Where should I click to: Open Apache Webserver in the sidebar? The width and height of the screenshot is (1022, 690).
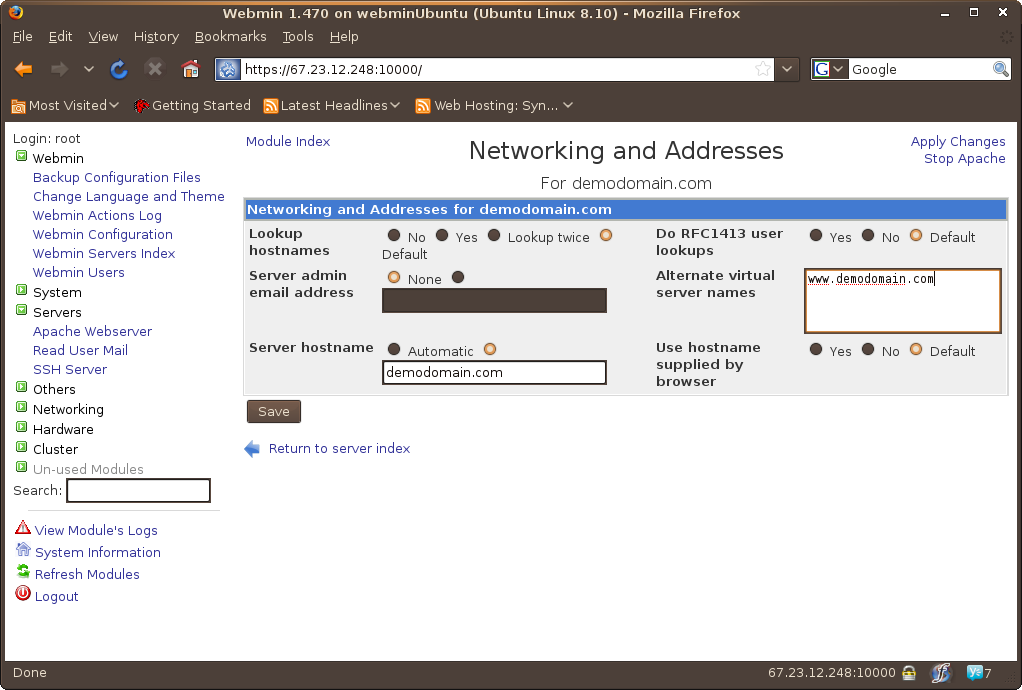click(93, 331)
